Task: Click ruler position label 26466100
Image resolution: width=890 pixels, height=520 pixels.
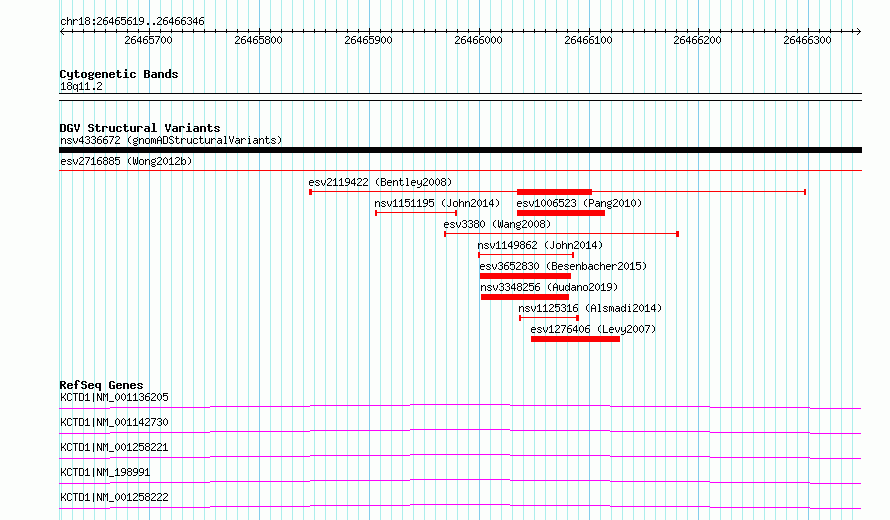Action: click(x=589, y=40)
